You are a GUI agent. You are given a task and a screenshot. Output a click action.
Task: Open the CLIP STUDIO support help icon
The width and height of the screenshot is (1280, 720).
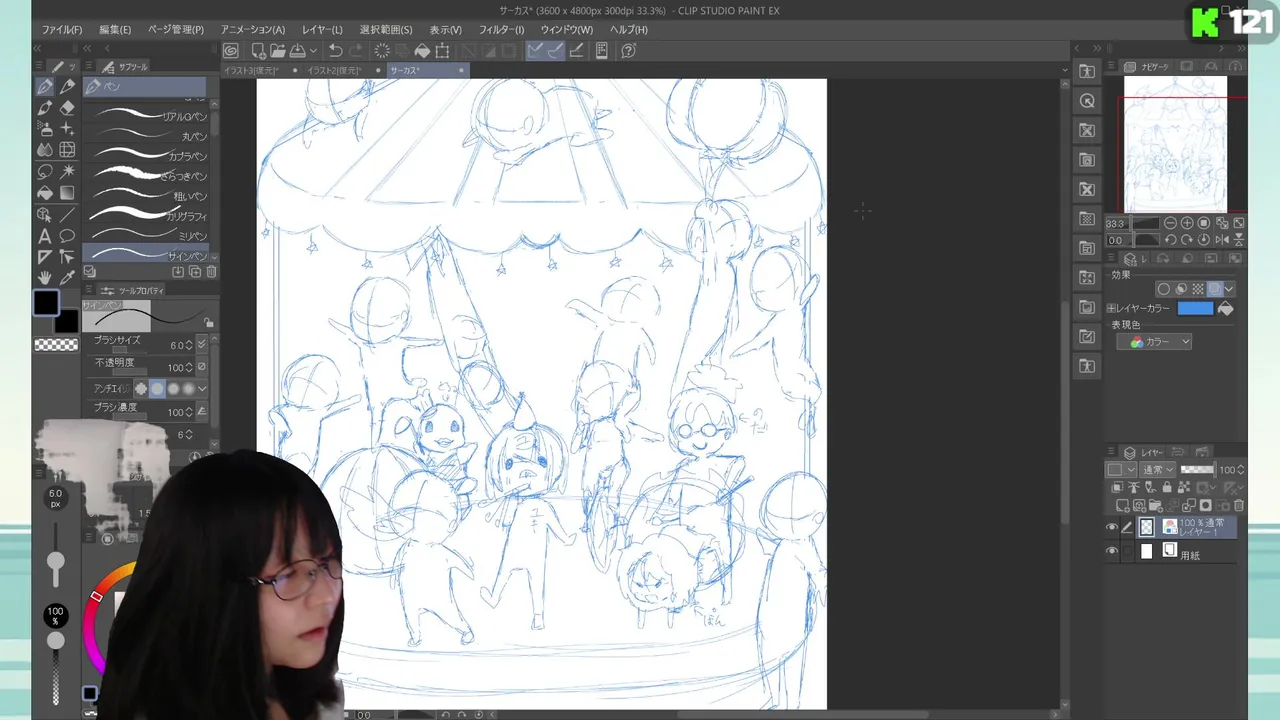tap(628, 51)
